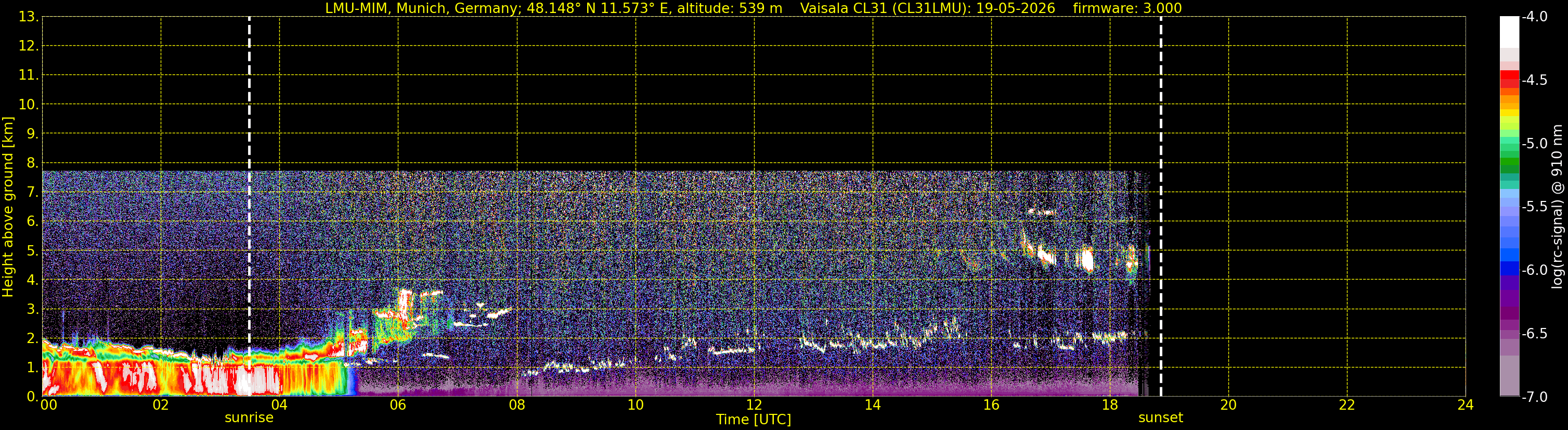Image resolution: width=1568 pixels, height=430 pixels.
Task: Click the 24 hour tick label on time axis
Action: 1465,405
